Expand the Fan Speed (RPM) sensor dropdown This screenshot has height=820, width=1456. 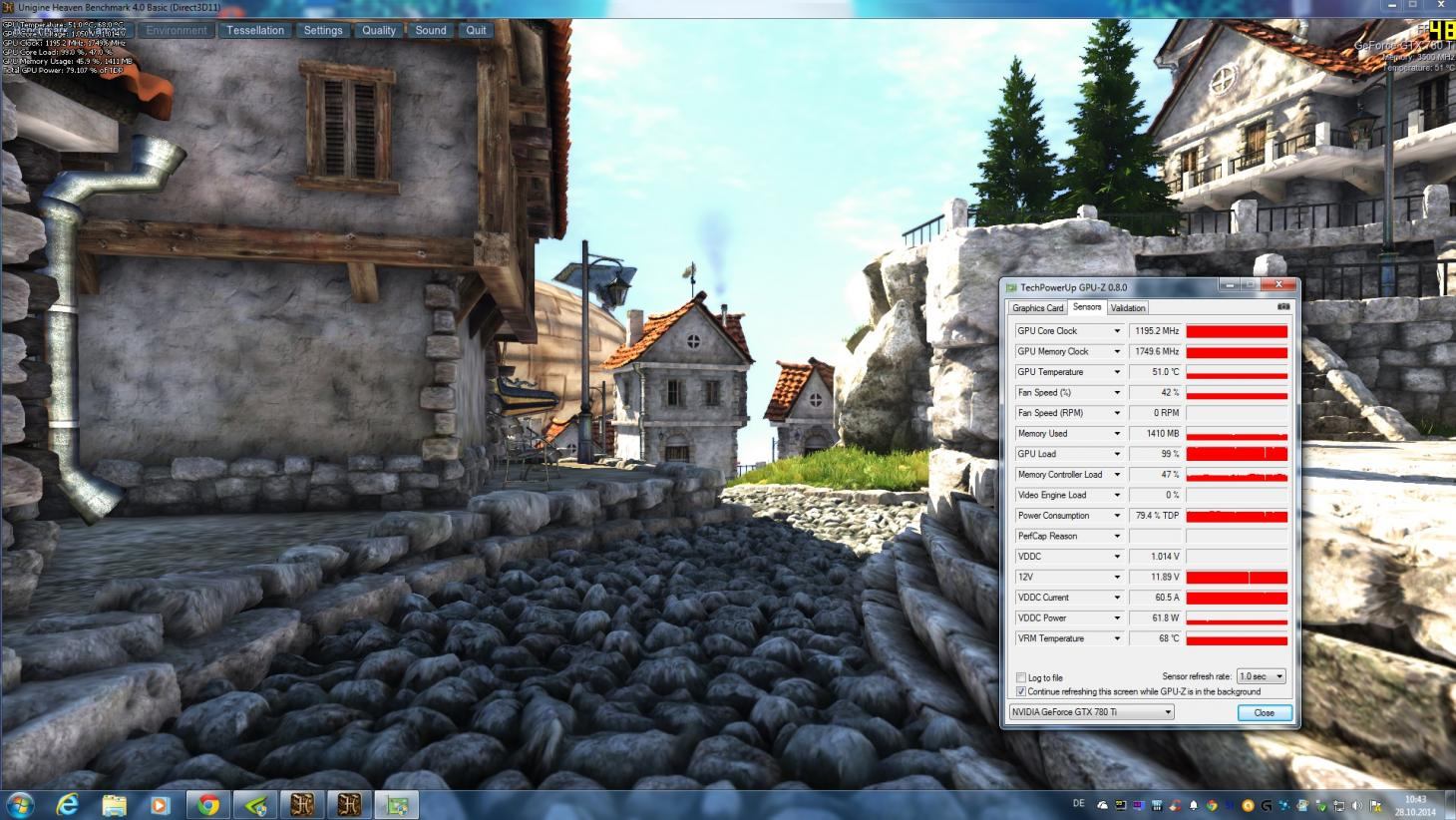click(1117, 413)
